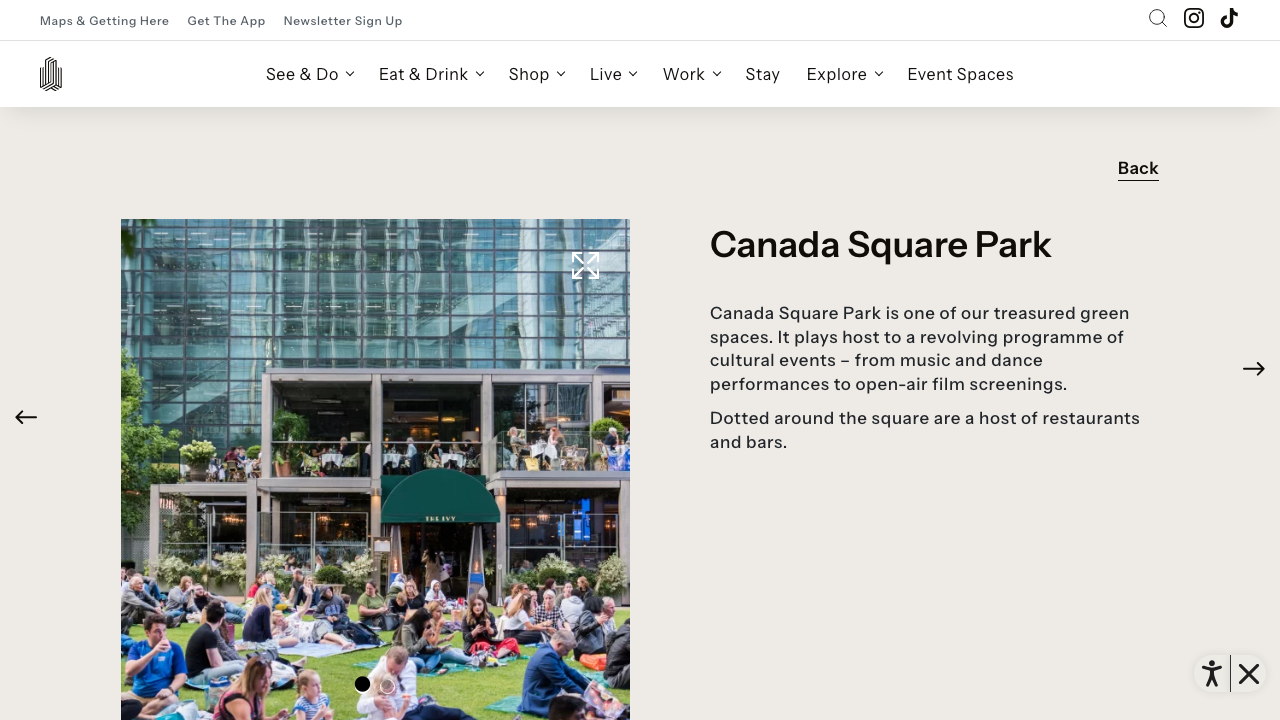Open the Instagram icon
Image resolution: width=1280 pixels, height=720 pixels.
coord(1193,18)
